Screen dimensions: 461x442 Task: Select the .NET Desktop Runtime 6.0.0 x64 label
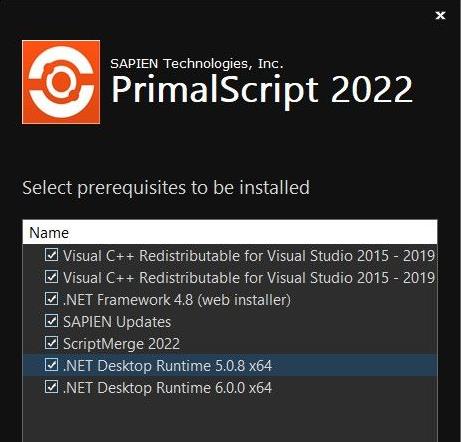167,388
